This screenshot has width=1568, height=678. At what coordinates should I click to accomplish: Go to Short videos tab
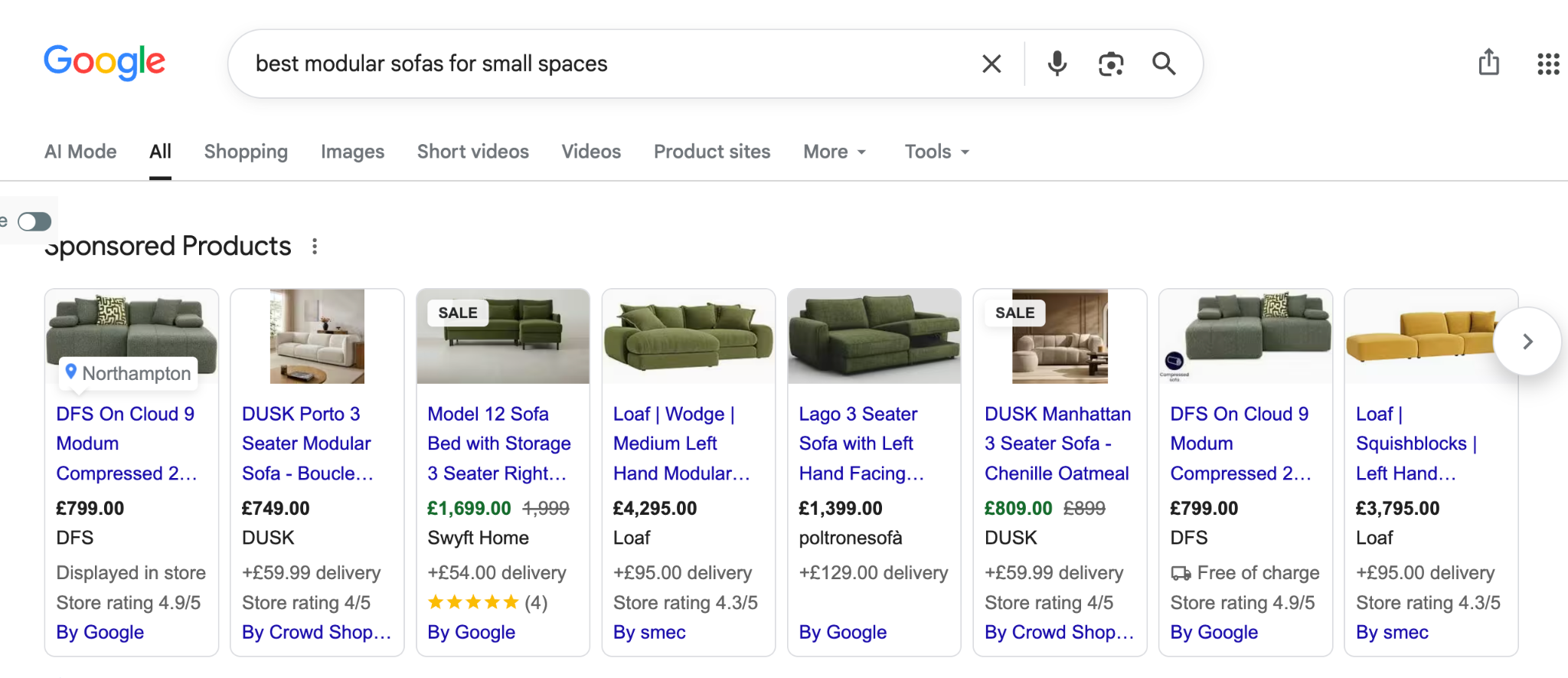pyautogui.click(x=473, y=152)
